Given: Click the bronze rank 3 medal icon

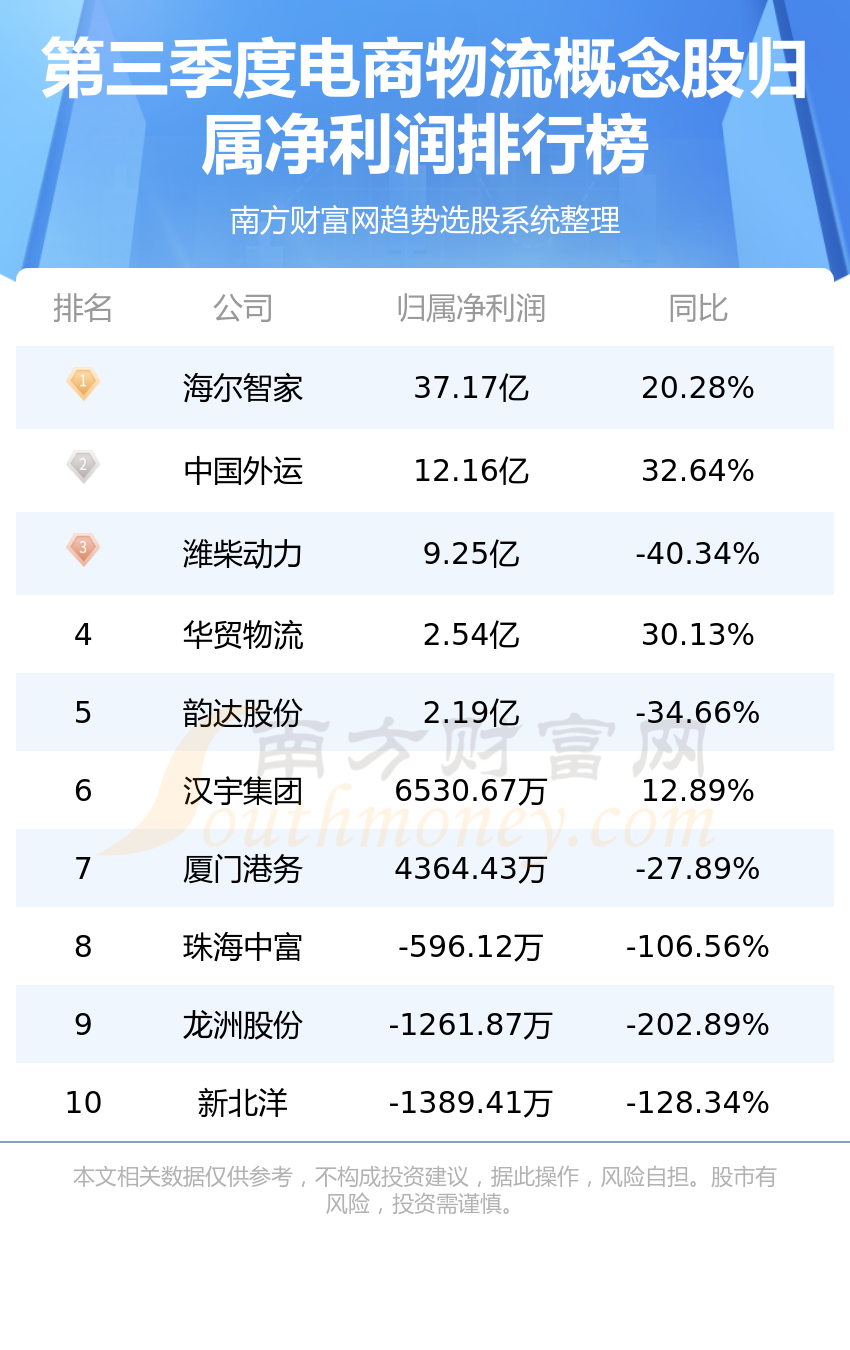Looking at the screenshot, I should (x=83, y=549).
